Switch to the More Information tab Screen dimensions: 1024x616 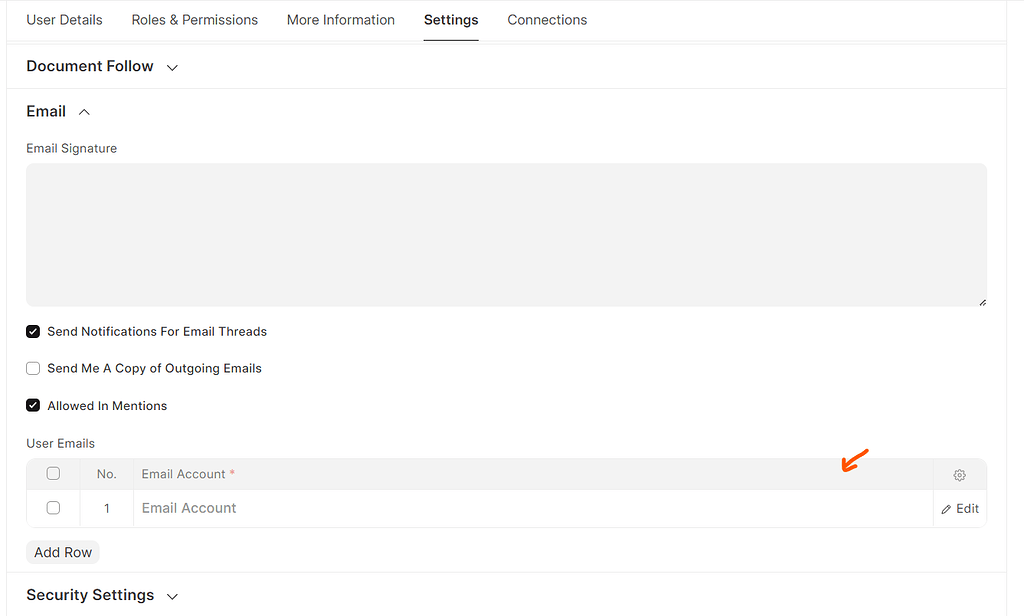coord(340,19)
